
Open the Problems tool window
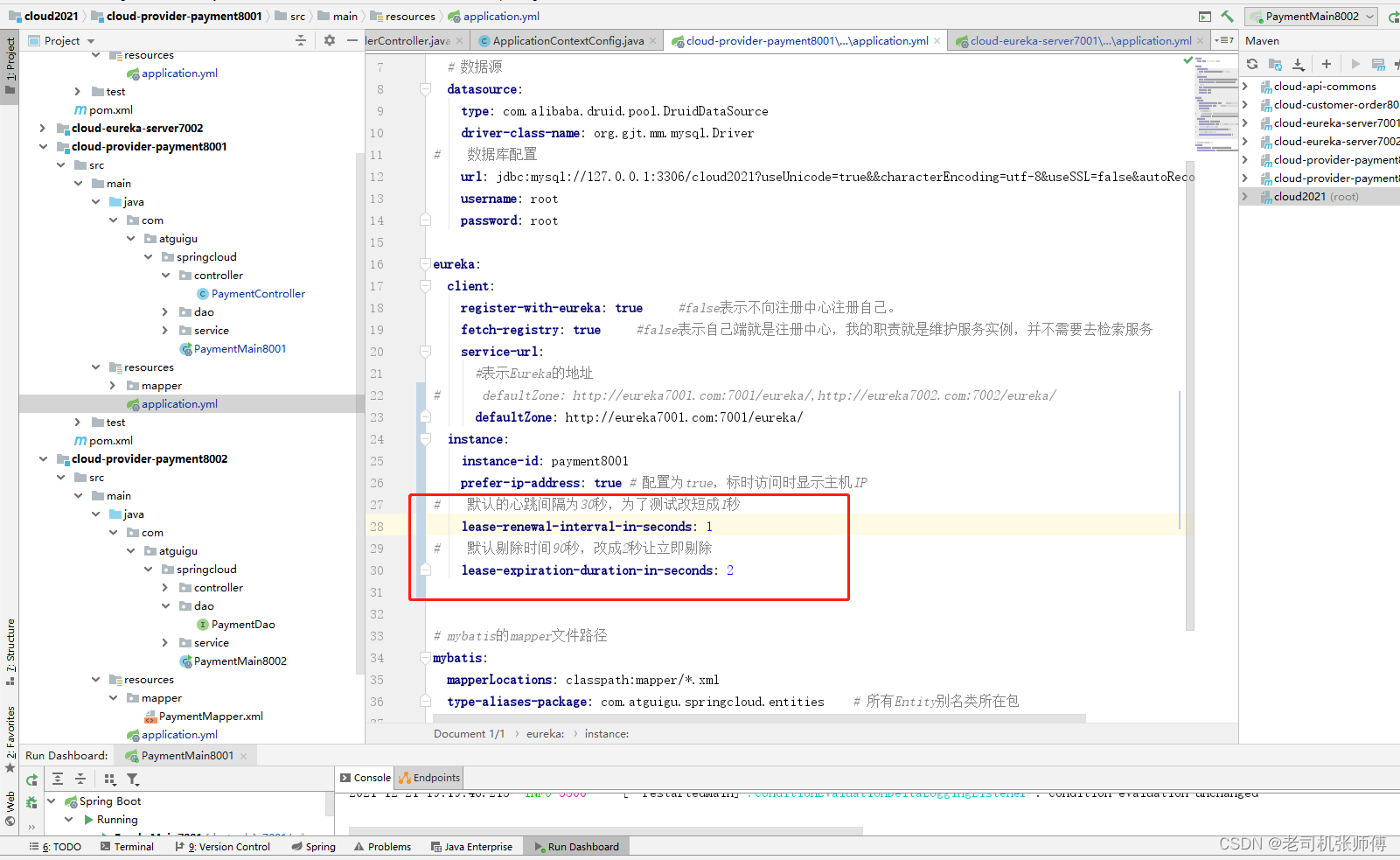coord(382,847)
